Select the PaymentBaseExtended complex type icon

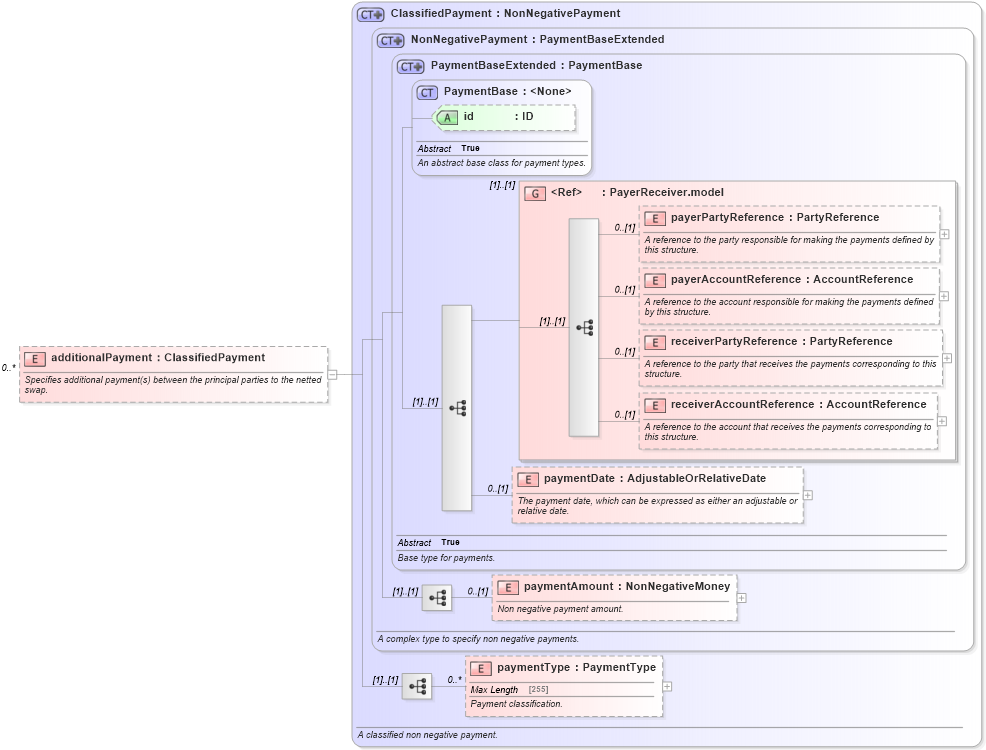tap(409, 65)
